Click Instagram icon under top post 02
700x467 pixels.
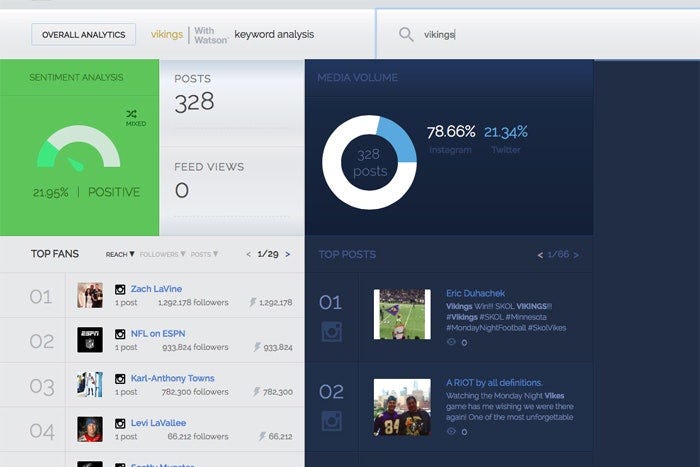(x=332, y=422)
